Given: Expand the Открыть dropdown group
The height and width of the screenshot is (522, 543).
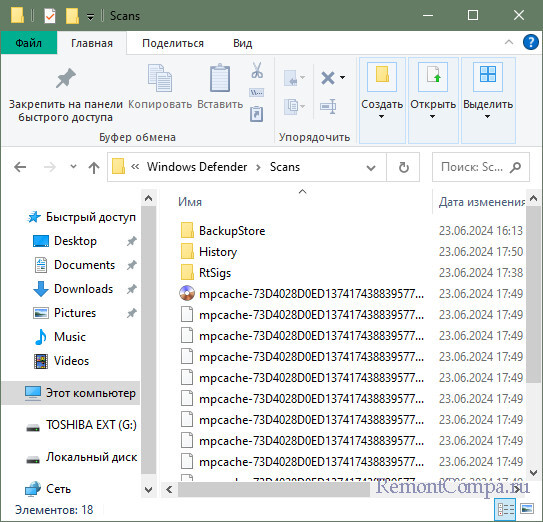Looking at the screenshot, I should click(x=433, y=100).
